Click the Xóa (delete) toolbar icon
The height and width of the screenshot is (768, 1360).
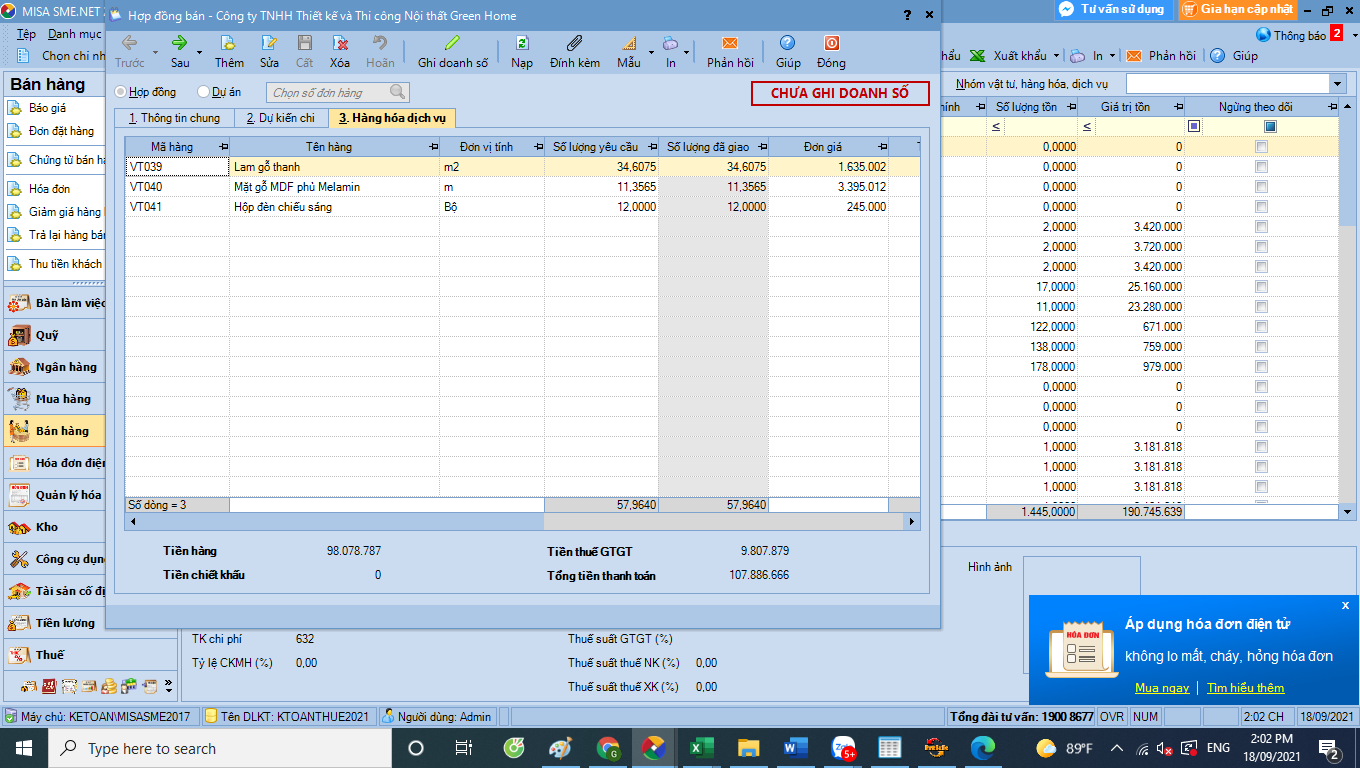[x=340, y=44]
